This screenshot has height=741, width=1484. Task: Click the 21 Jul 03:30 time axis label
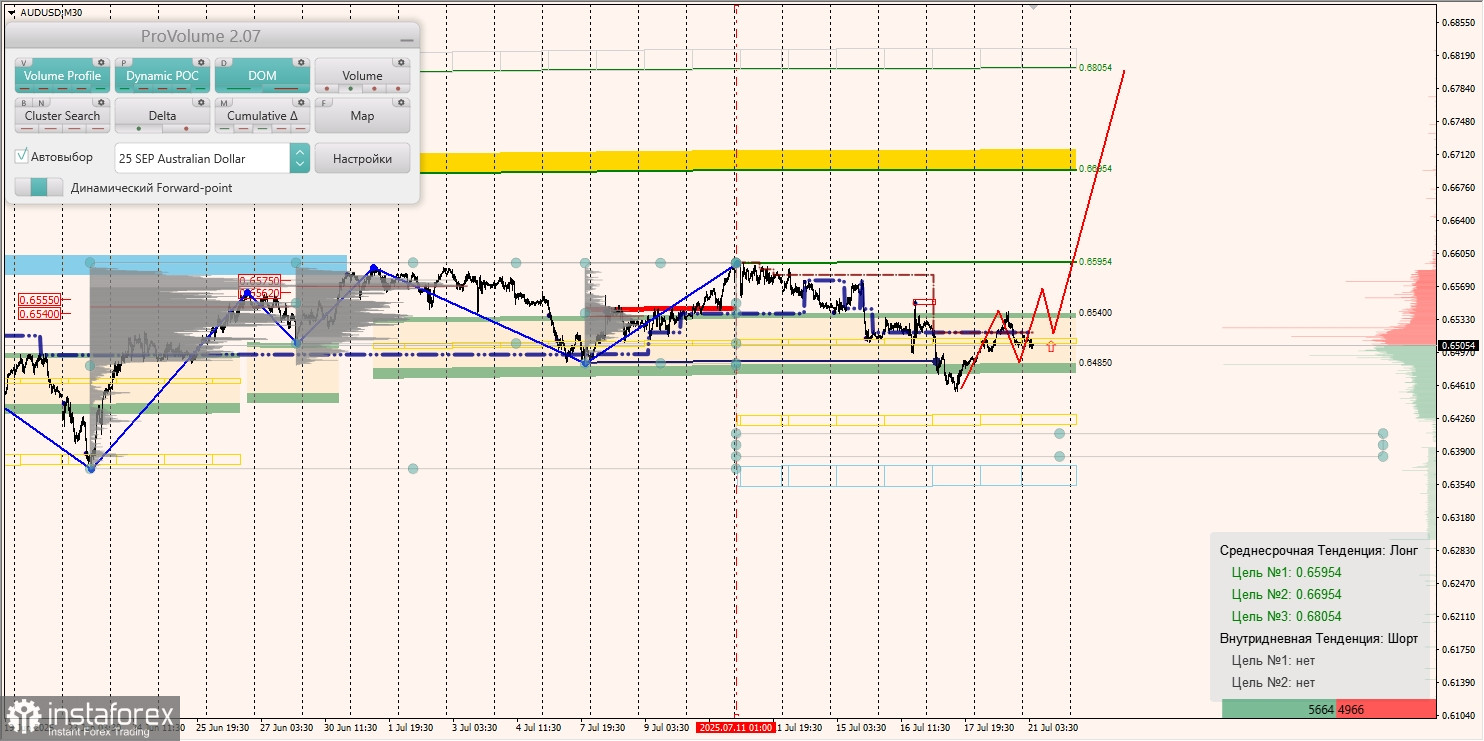click(x=1054, y=727)
